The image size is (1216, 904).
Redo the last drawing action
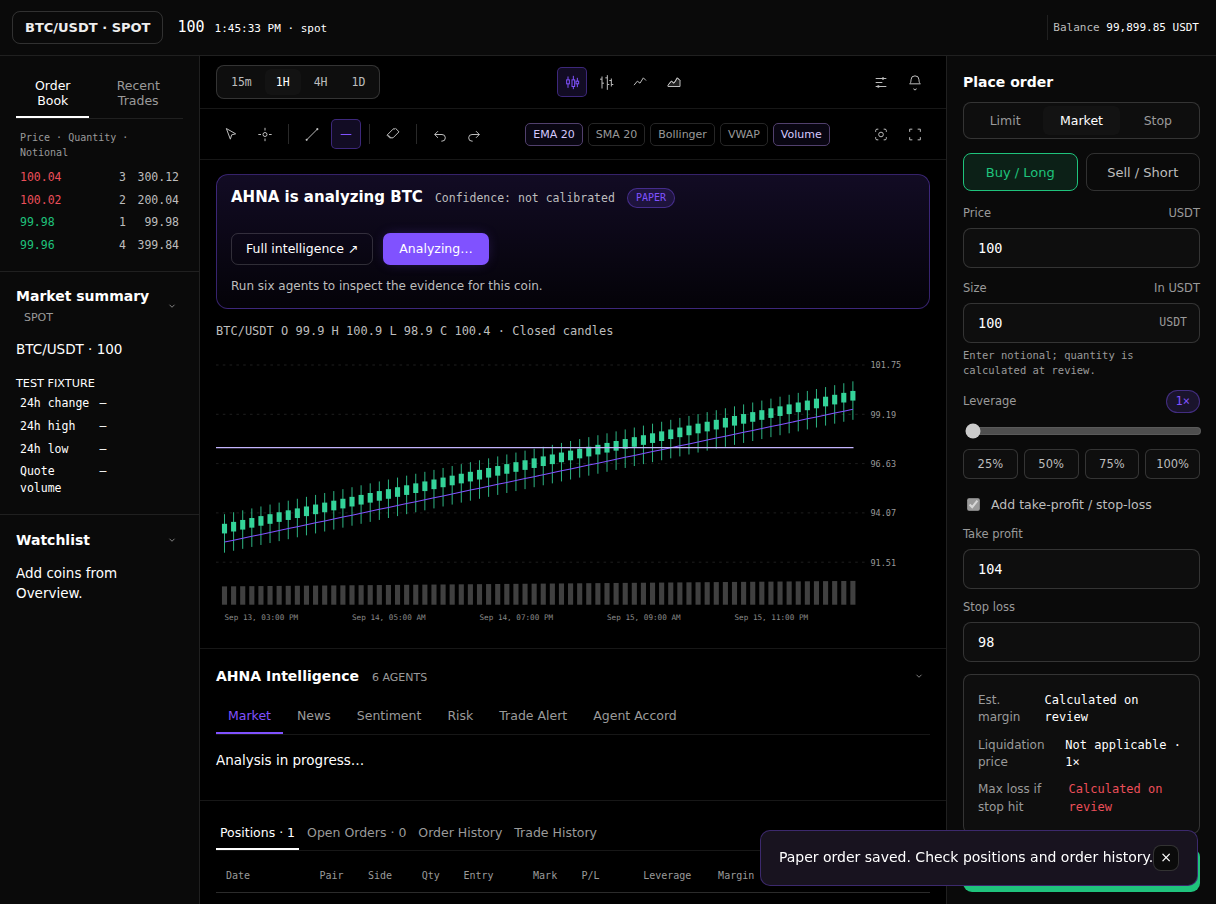pos(474,134)
